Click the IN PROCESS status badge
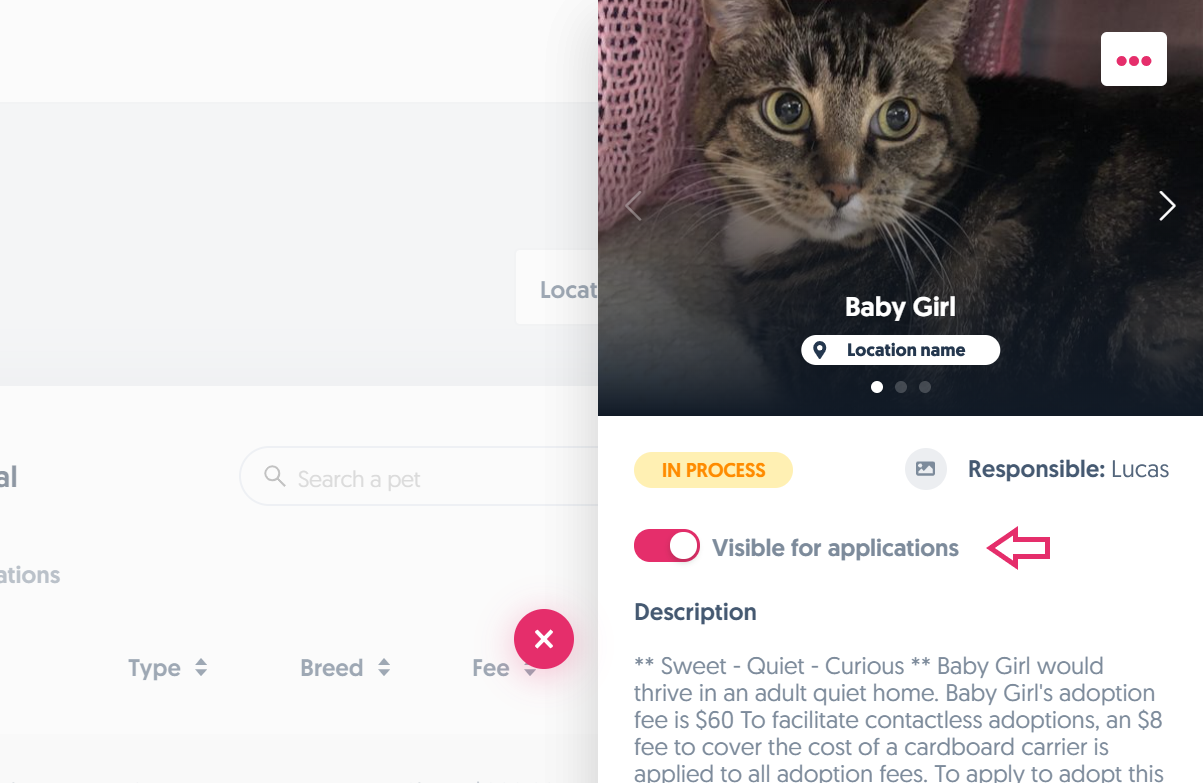The width and height of the screenshot is (1203, 783). pos(713,470)
